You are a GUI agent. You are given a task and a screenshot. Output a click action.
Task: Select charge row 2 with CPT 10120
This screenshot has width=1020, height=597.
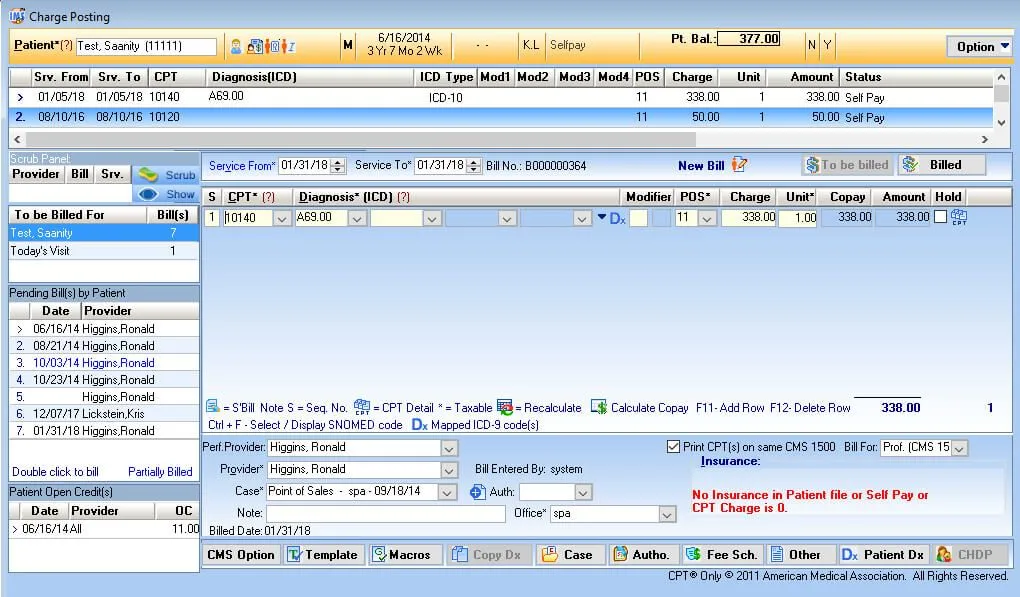(x=501, y=117)
